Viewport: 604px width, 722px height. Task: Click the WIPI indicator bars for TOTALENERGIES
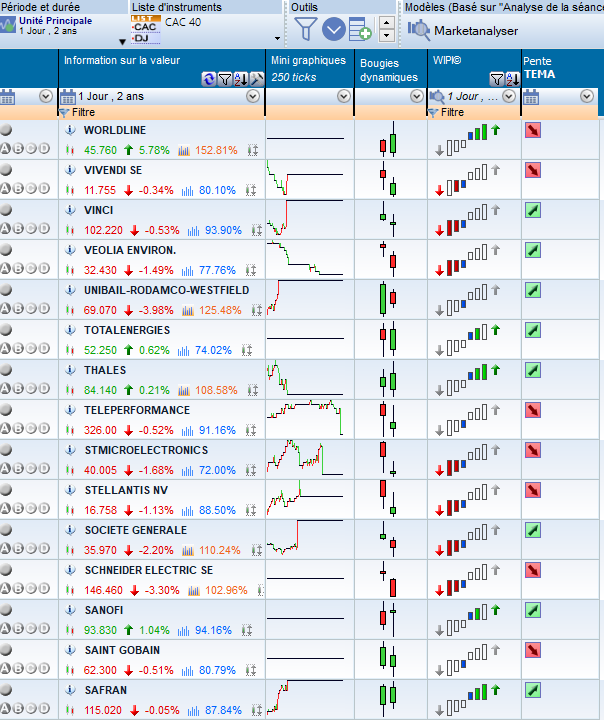point(467,341)
